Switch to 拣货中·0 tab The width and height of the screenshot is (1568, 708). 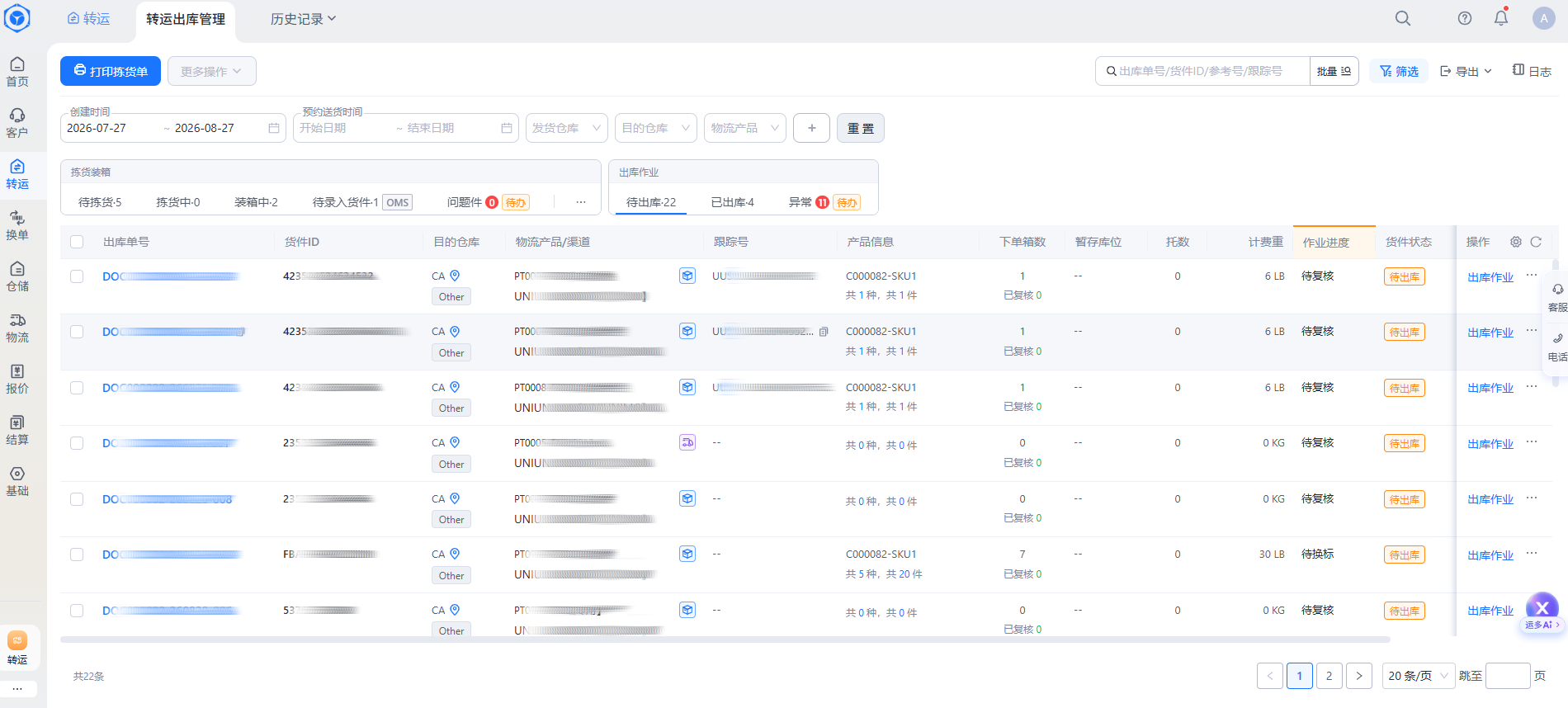click(x=178, y=202)
